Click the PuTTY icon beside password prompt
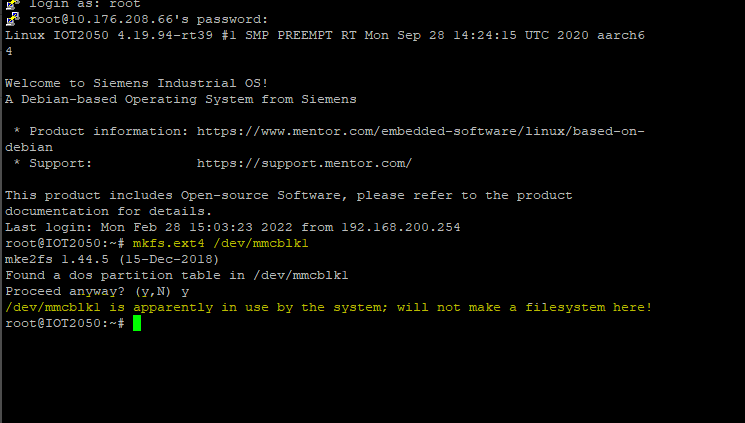745x423 pixels. click(11, 19)
